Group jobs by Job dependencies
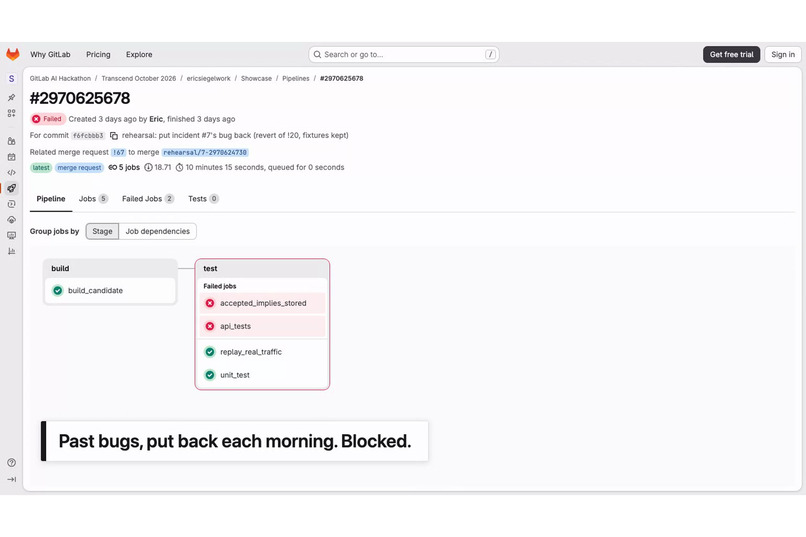Image resolution: width=806 pixels, height=537 pixels. 157,231
